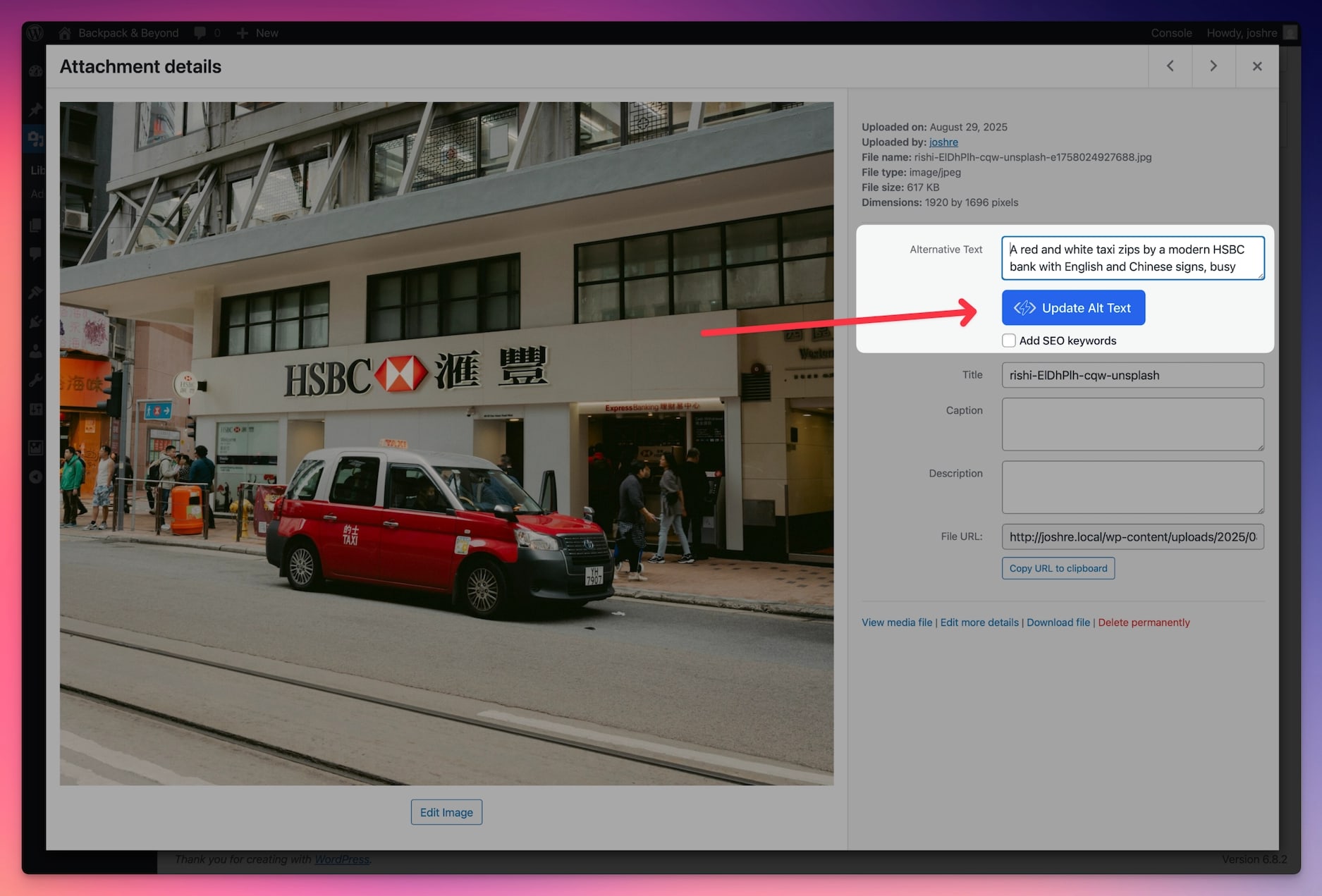
Task: Click Copy URL to clipboard button
Action: [x=1058, y=568]
